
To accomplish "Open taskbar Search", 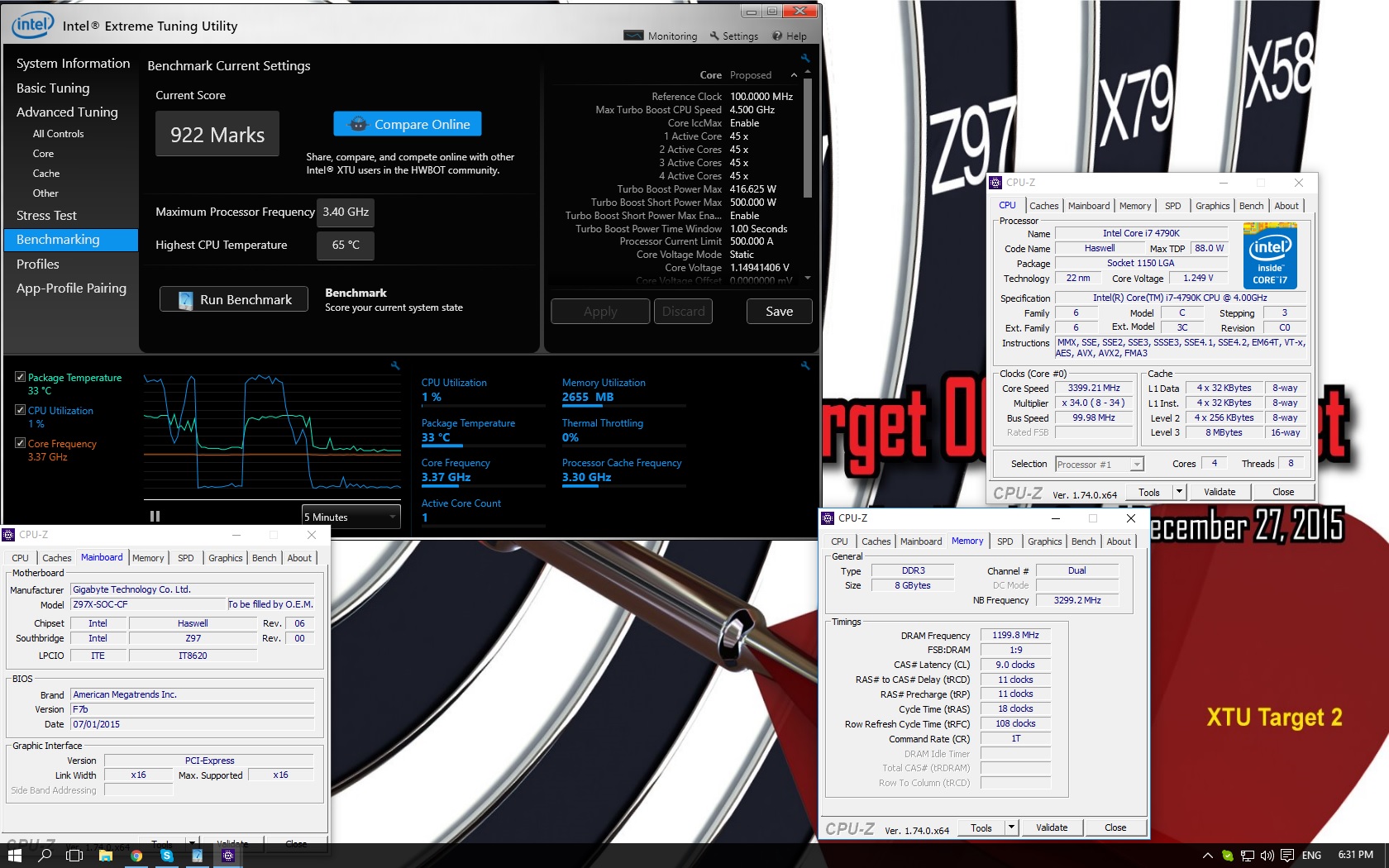I will [x=45, y=856].
